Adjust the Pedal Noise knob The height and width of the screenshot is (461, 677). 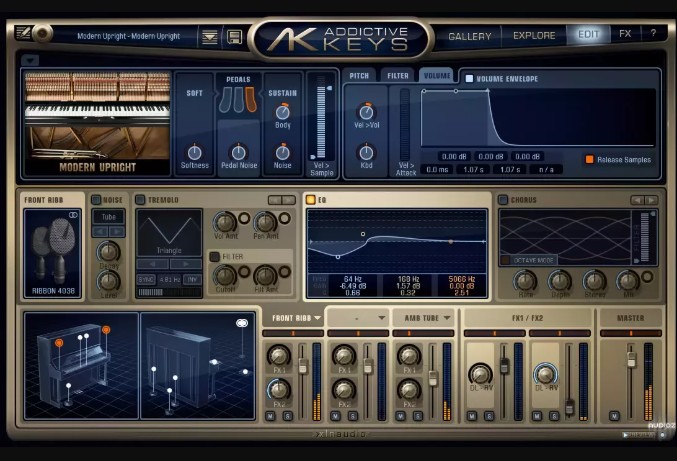click(x=238, y=152)
